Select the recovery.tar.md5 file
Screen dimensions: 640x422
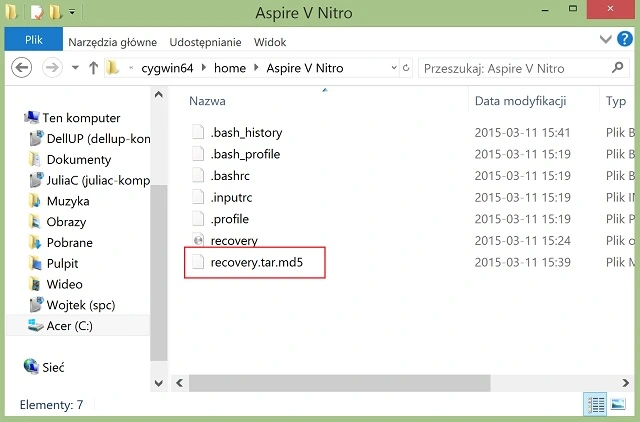coord(256,262)
